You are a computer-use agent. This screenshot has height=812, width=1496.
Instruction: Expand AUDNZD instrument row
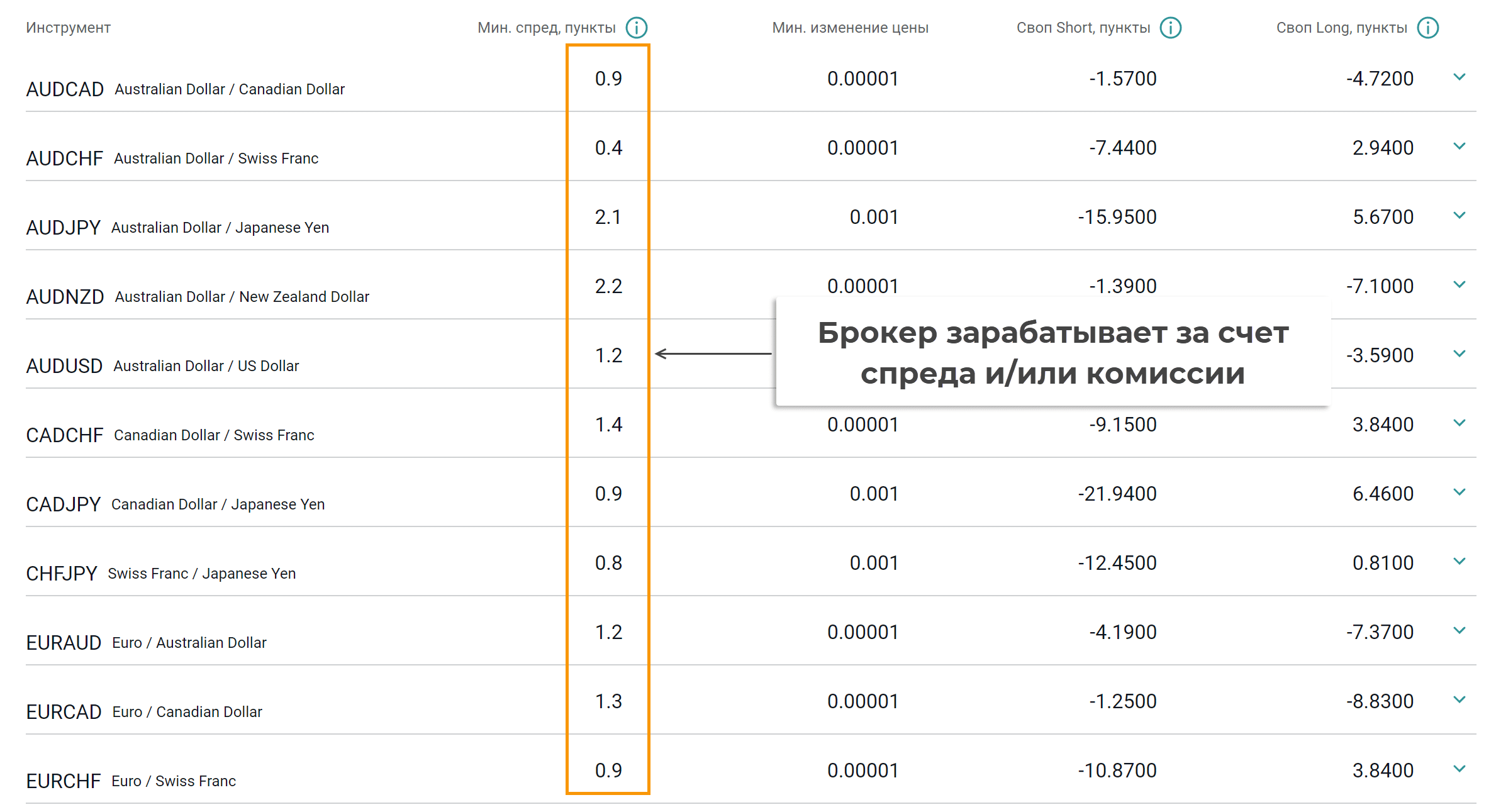1460,285
